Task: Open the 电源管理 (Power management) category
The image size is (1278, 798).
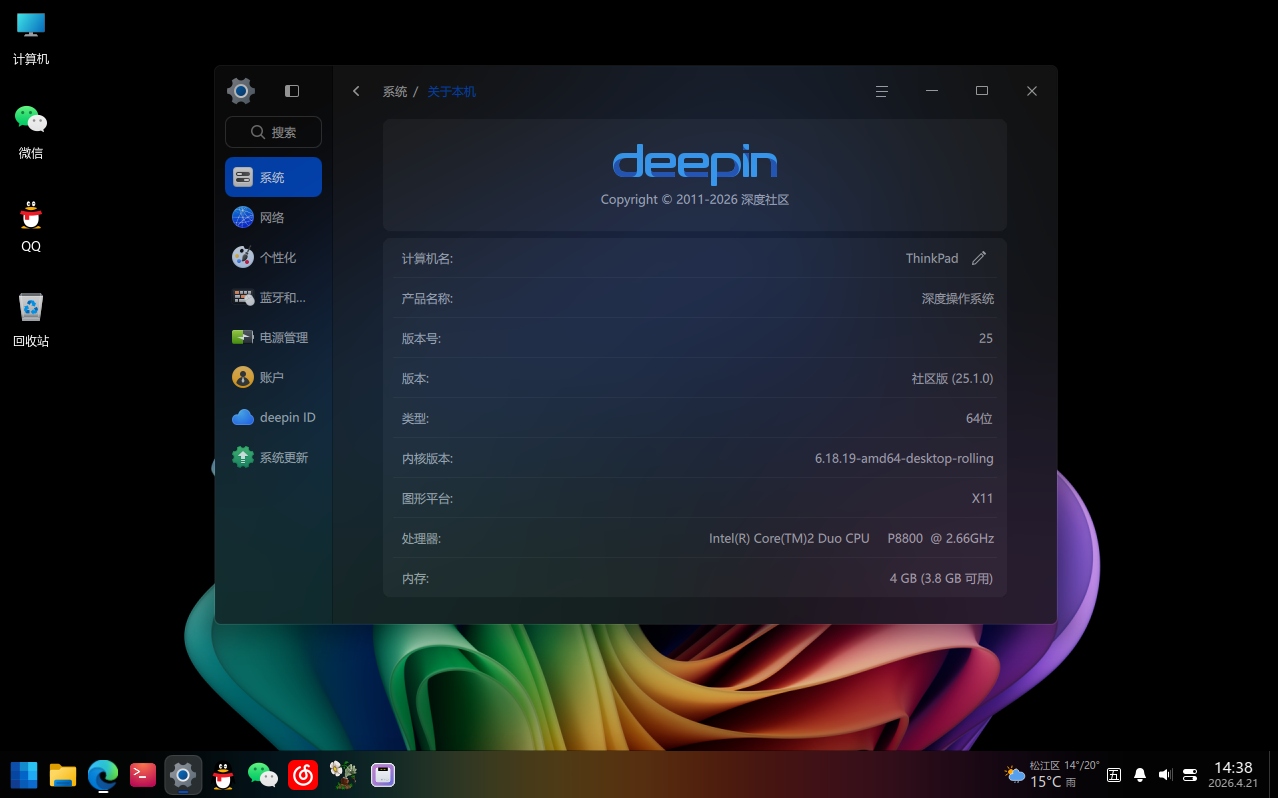Action: [273, 337]
